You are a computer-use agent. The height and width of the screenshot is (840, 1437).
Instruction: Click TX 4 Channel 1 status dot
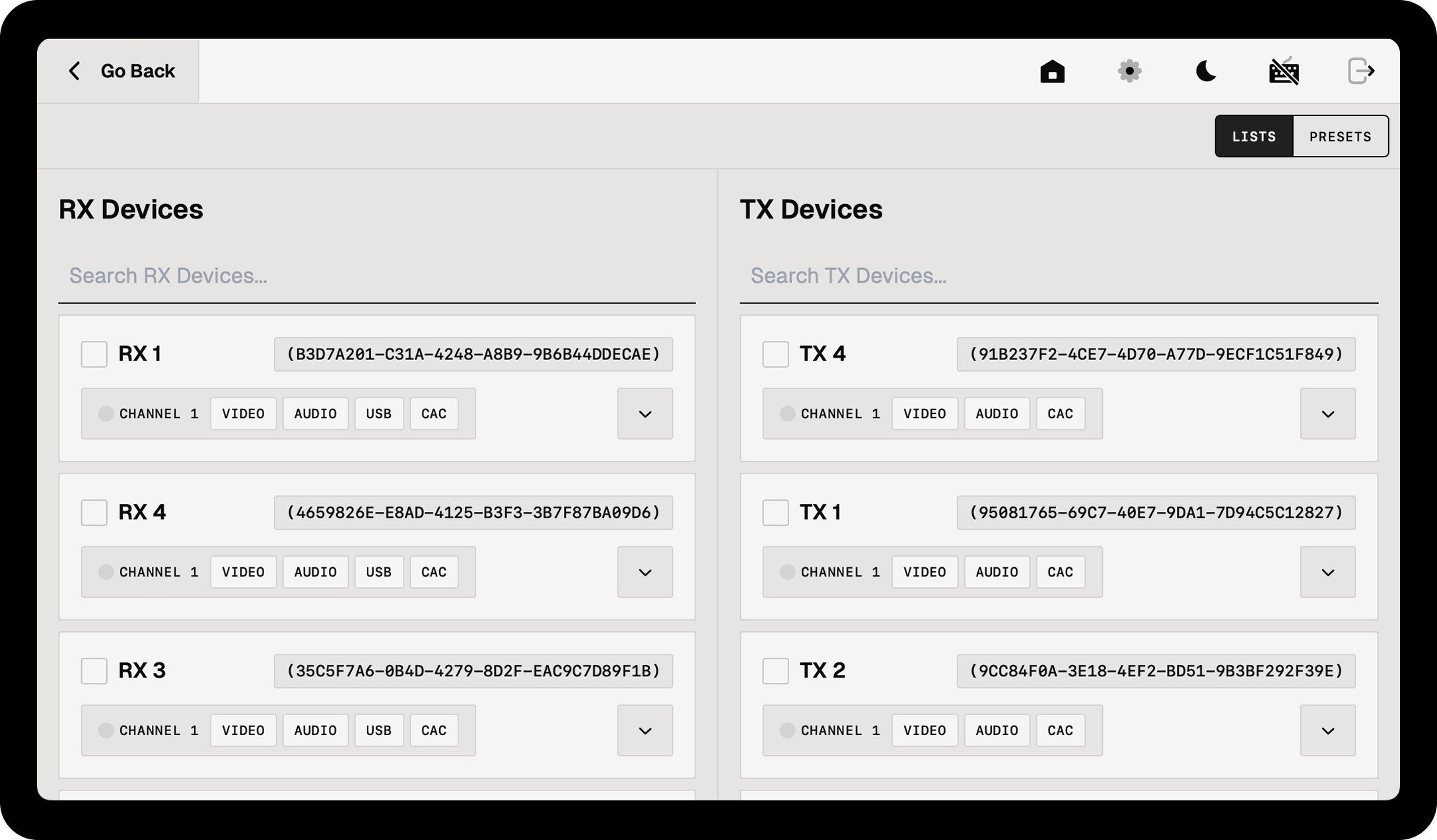coord(787,413)
